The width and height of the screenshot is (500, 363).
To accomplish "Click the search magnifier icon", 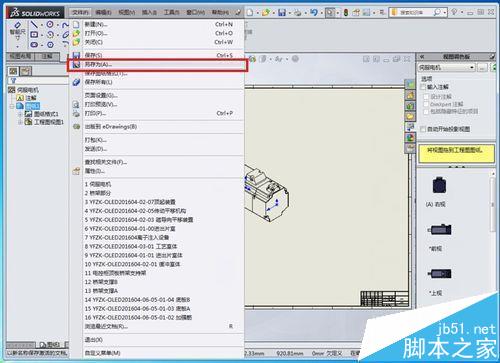I will [x=437, y=12].
